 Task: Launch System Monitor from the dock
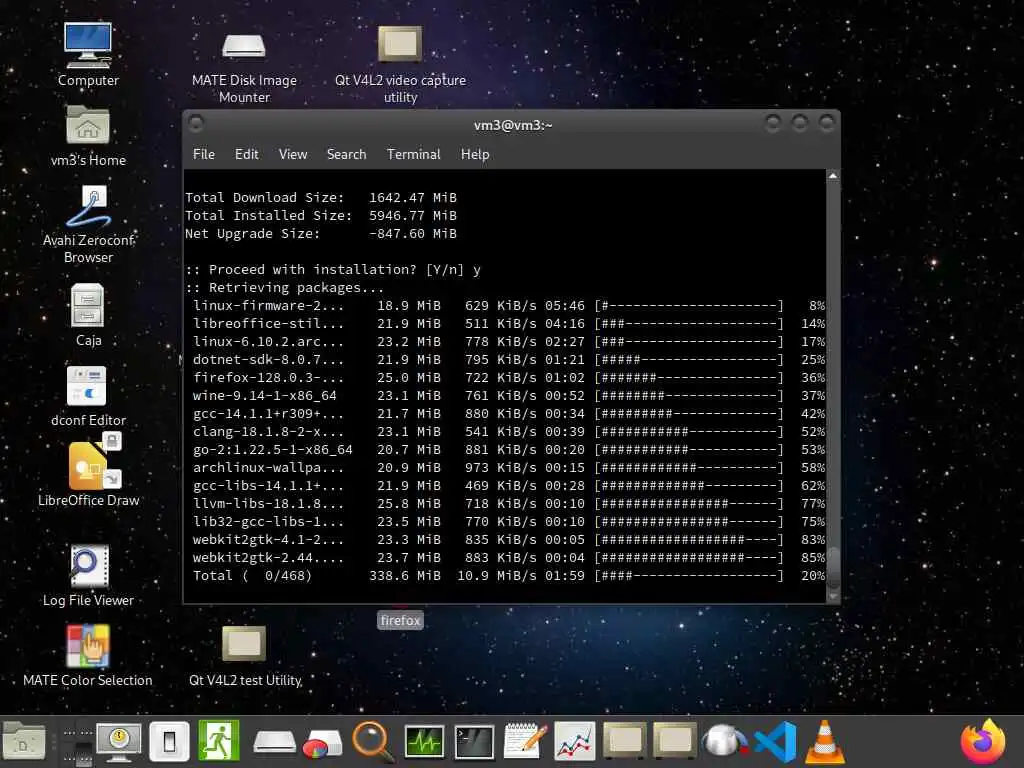(424, 741)
